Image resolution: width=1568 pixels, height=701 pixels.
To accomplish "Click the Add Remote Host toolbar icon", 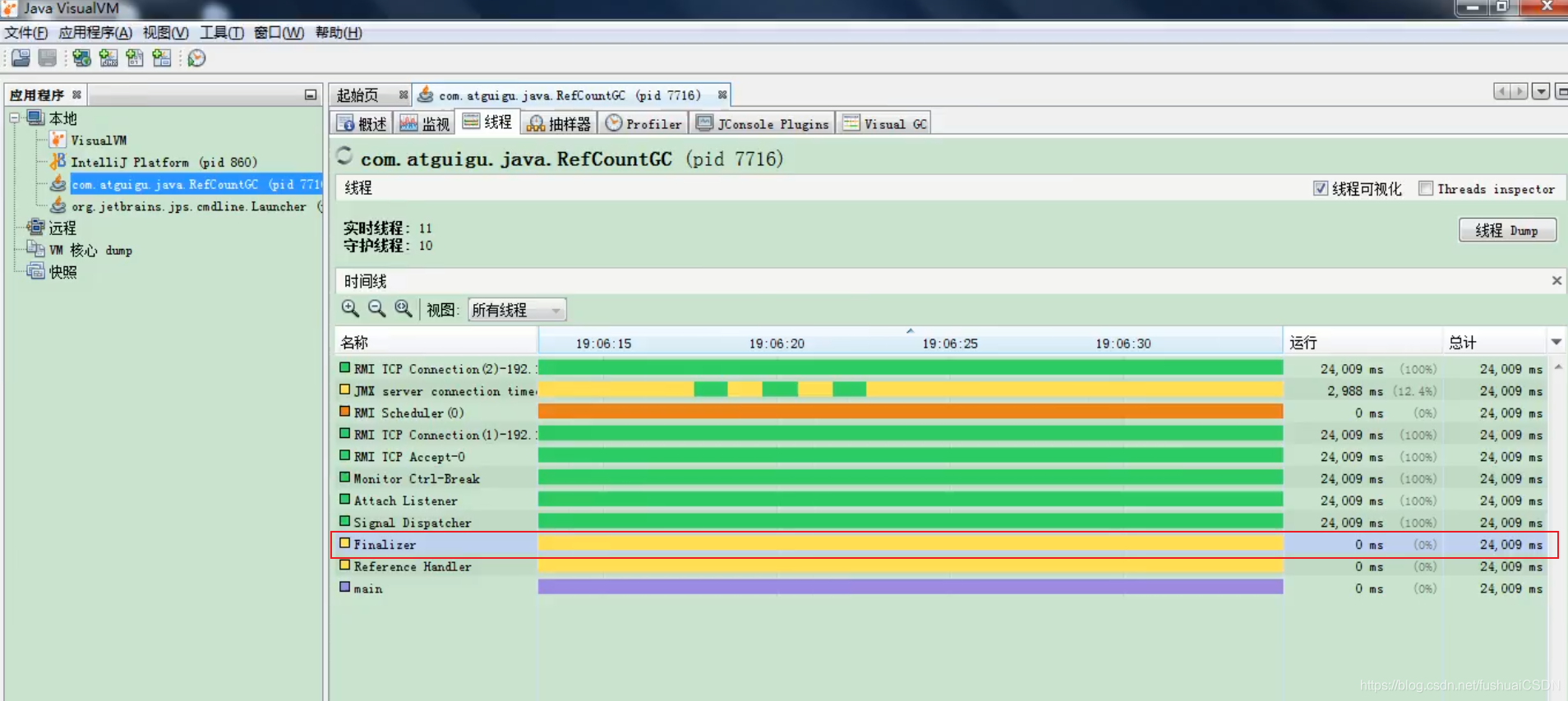I will (81, 58).
